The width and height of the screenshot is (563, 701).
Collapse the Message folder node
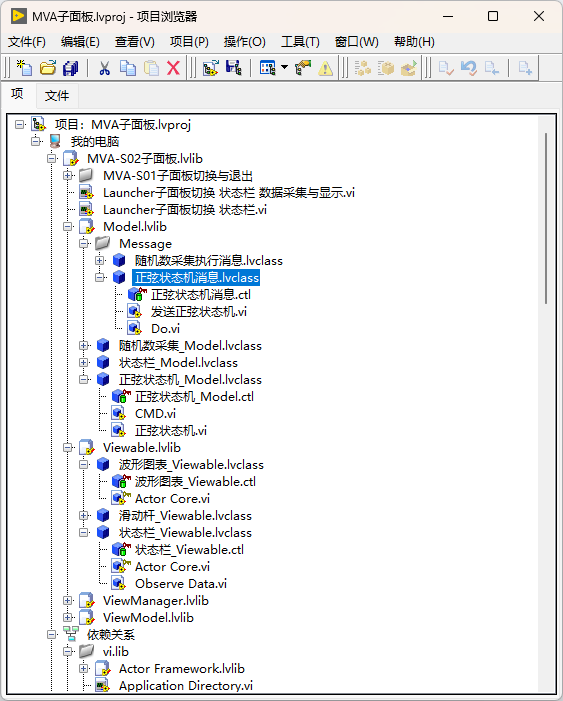84,243
